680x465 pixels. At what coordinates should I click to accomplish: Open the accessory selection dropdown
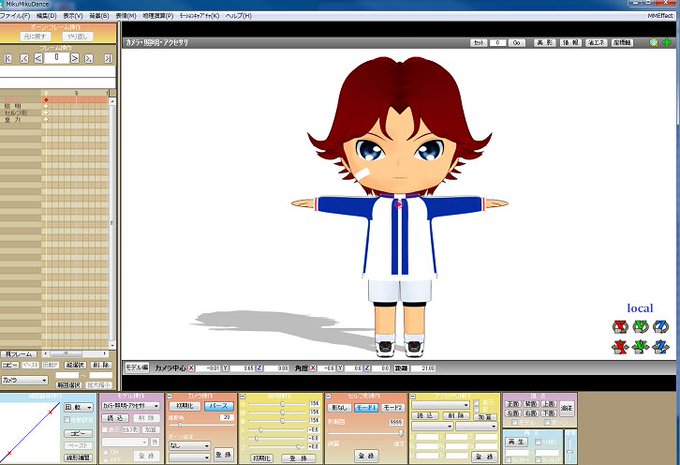[440, 405]
